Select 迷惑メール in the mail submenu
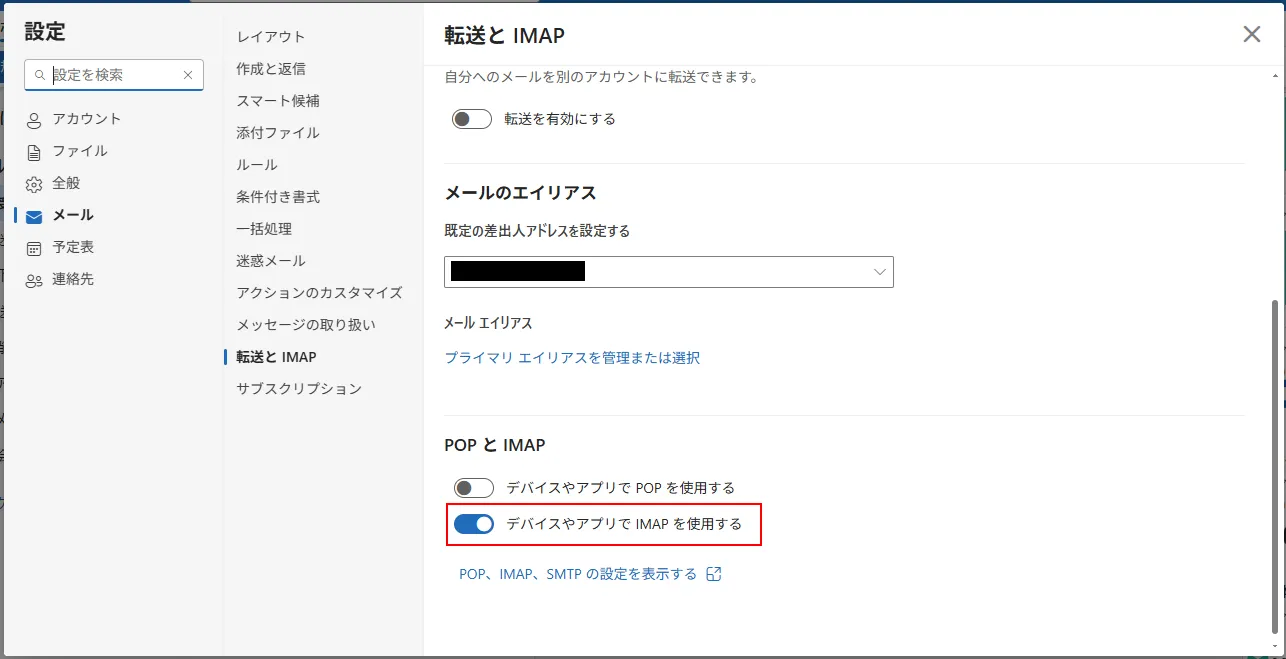Screen dimensions: 1286x659 tap(271, 261)
